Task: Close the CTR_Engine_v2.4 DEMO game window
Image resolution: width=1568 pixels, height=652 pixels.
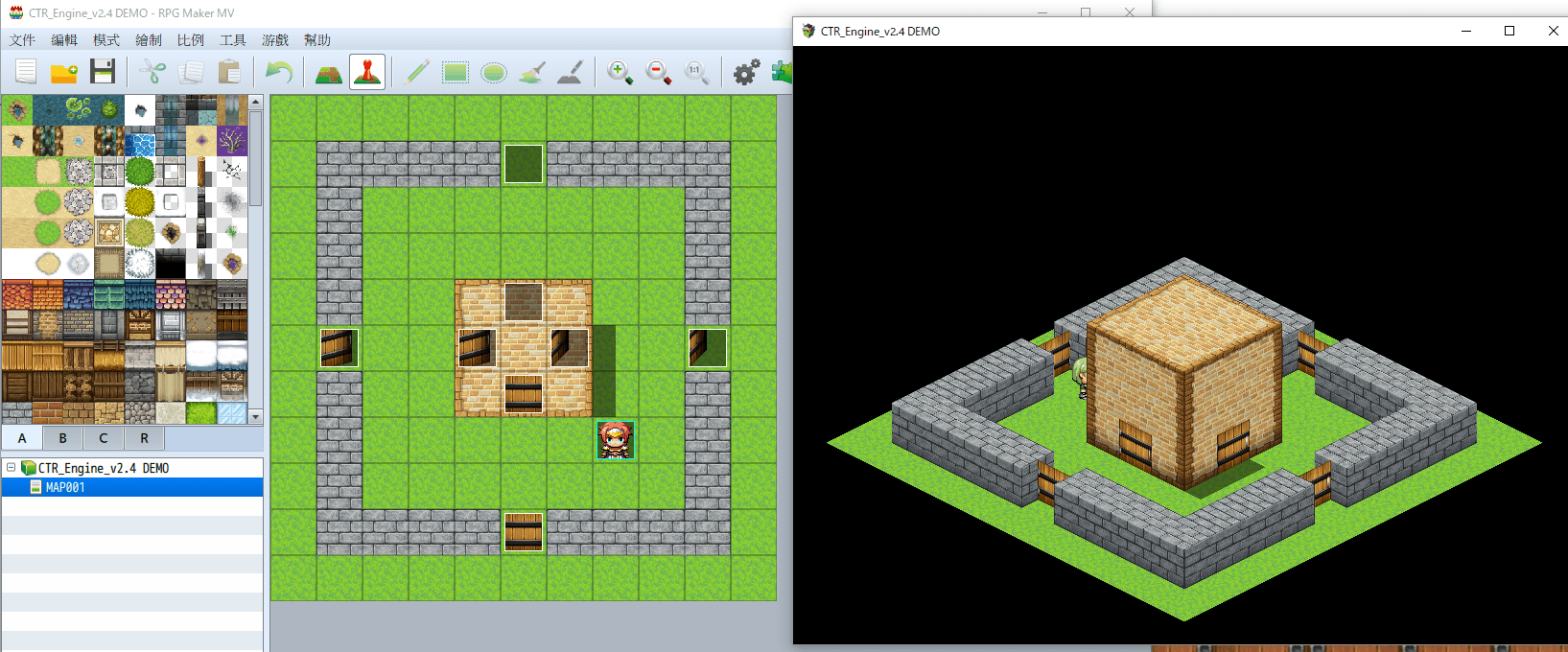Action: click(1554, 31)
